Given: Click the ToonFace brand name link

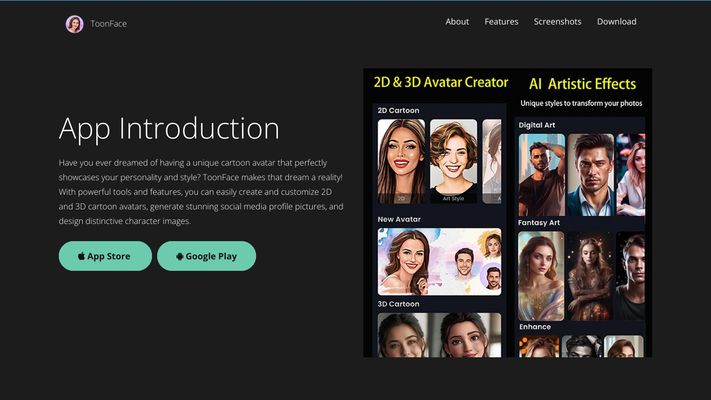Looking at the screenshot, I should [108, 24].
